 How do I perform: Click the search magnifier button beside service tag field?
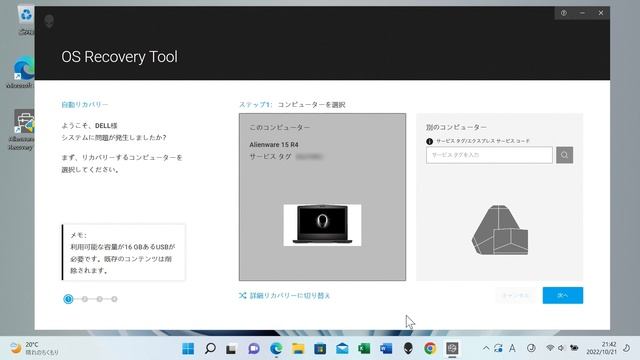point(564,155)
